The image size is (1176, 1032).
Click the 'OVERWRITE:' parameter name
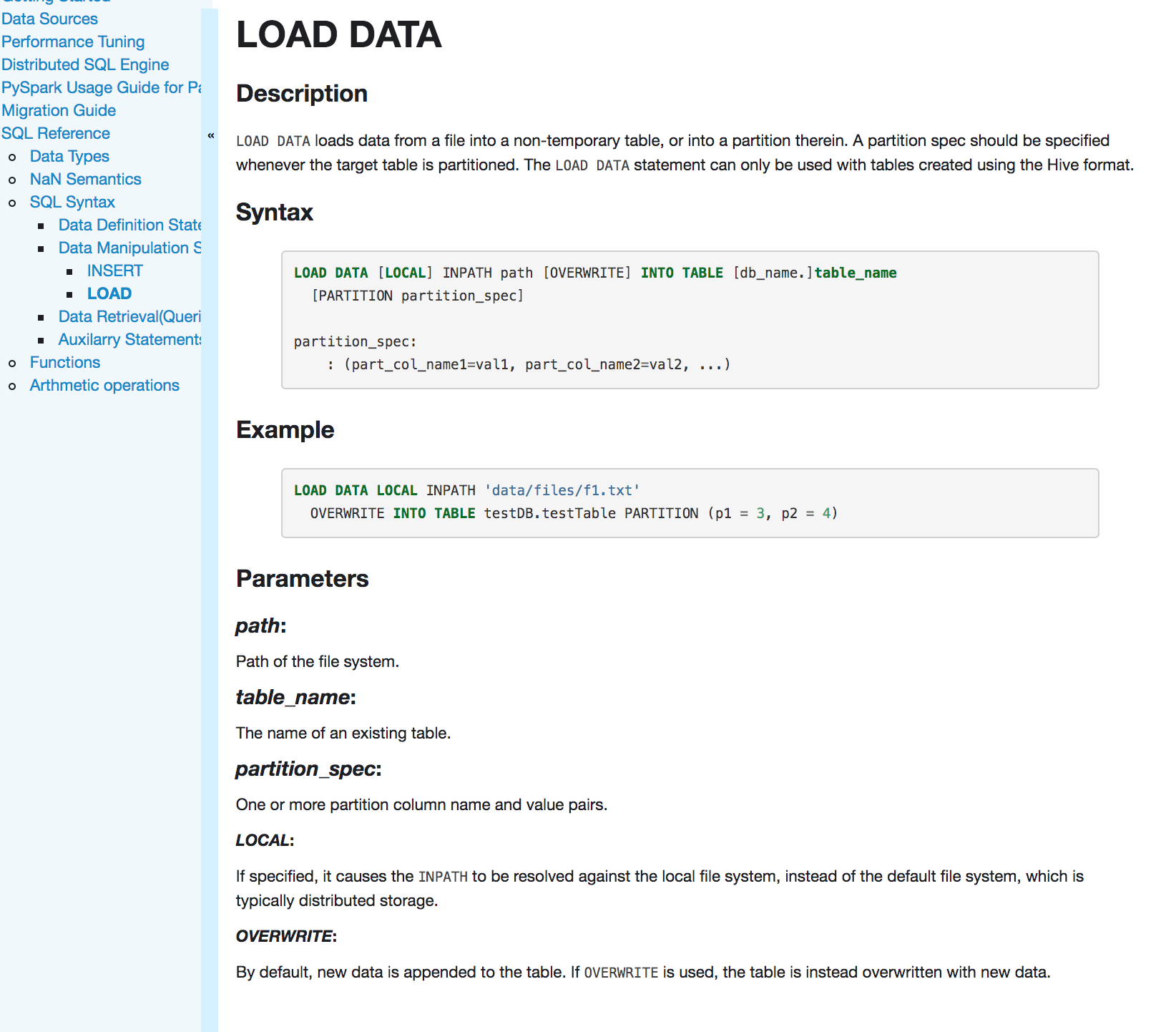pyautogui.click(x=286, y=936)
